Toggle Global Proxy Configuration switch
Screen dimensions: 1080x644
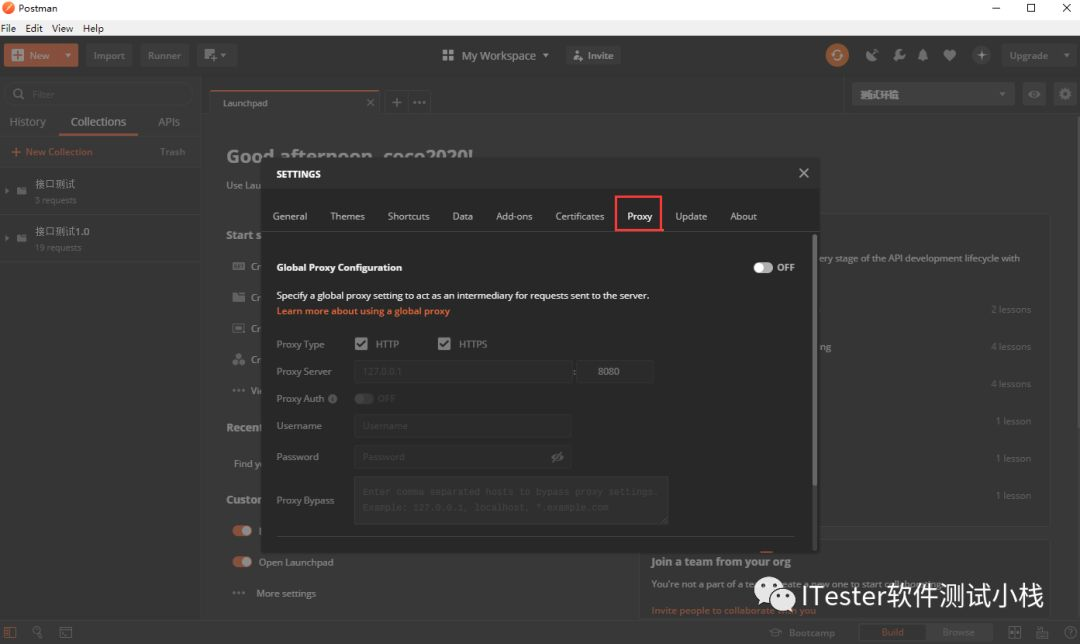pyautogui.click(x=762, y=267)
